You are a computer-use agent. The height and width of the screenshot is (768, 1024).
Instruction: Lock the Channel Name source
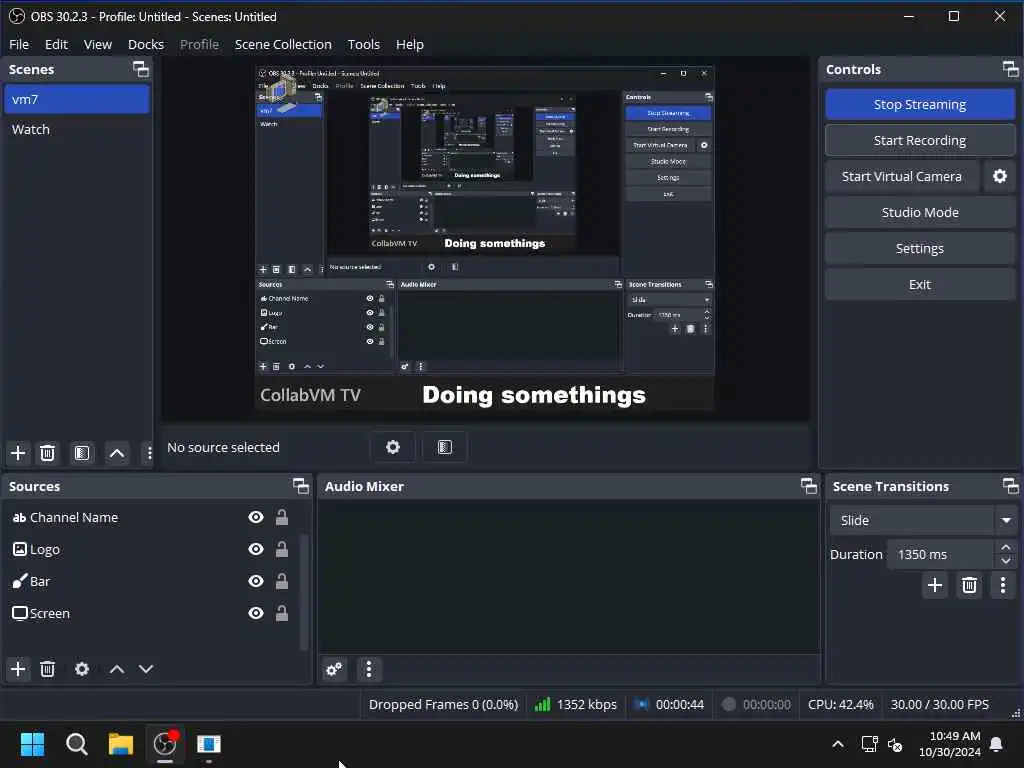tap(282, 517)
